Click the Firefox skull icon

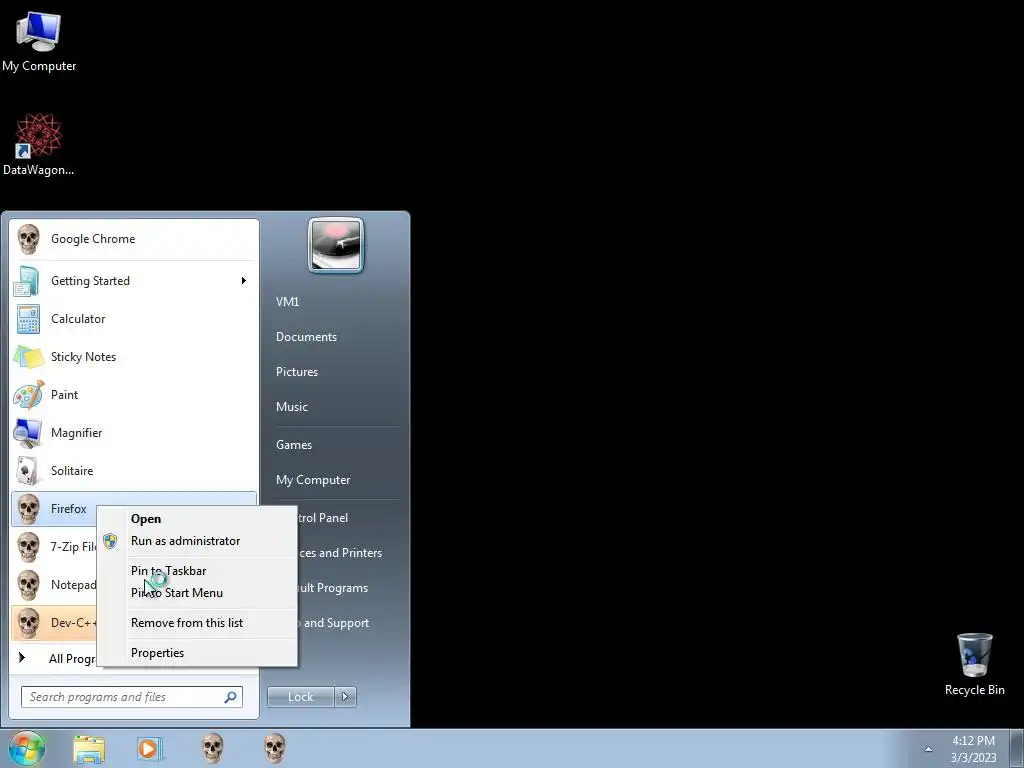point(28,509)
